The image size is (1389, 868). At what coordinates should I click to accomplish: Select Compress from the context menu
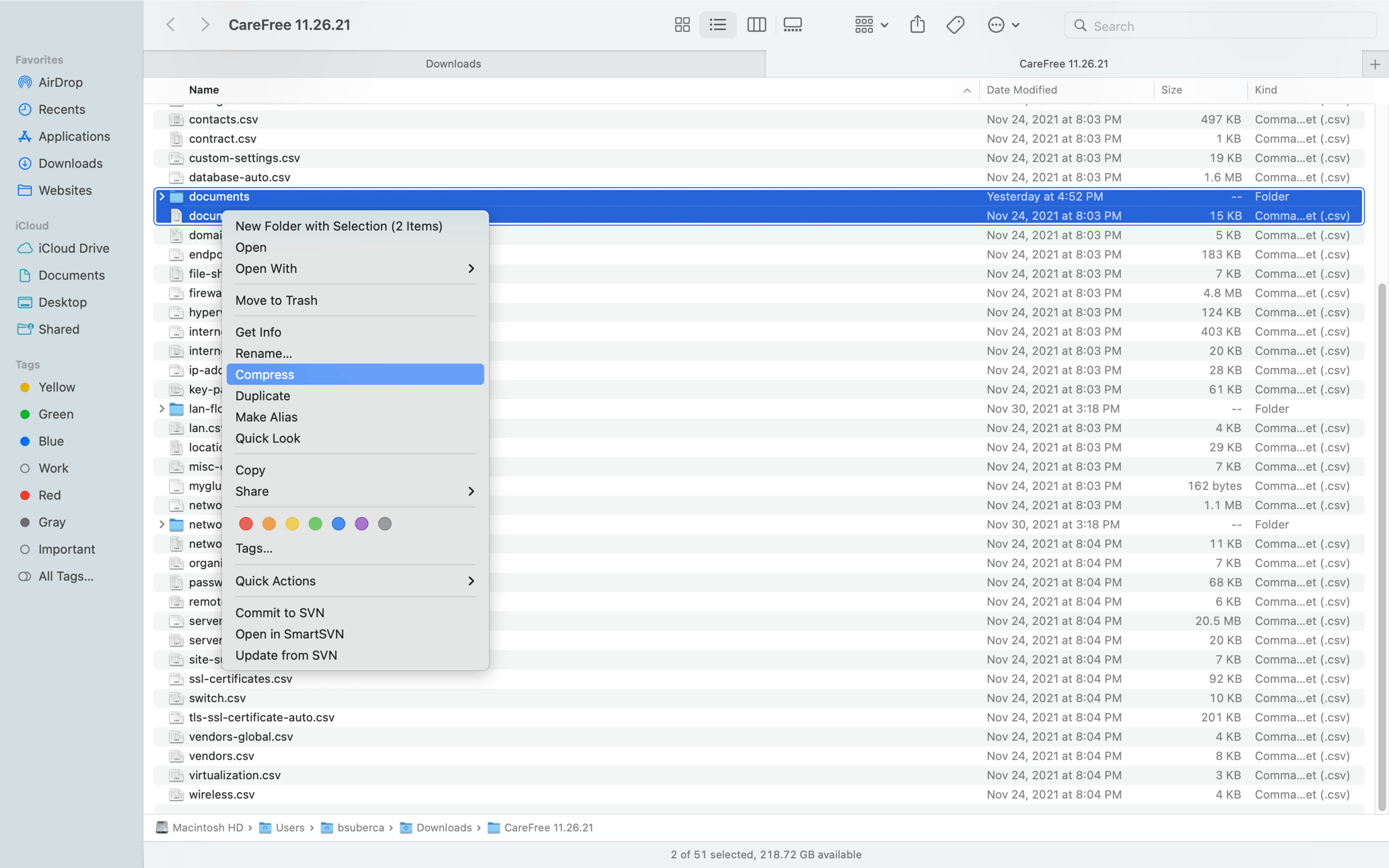point(264,374)
